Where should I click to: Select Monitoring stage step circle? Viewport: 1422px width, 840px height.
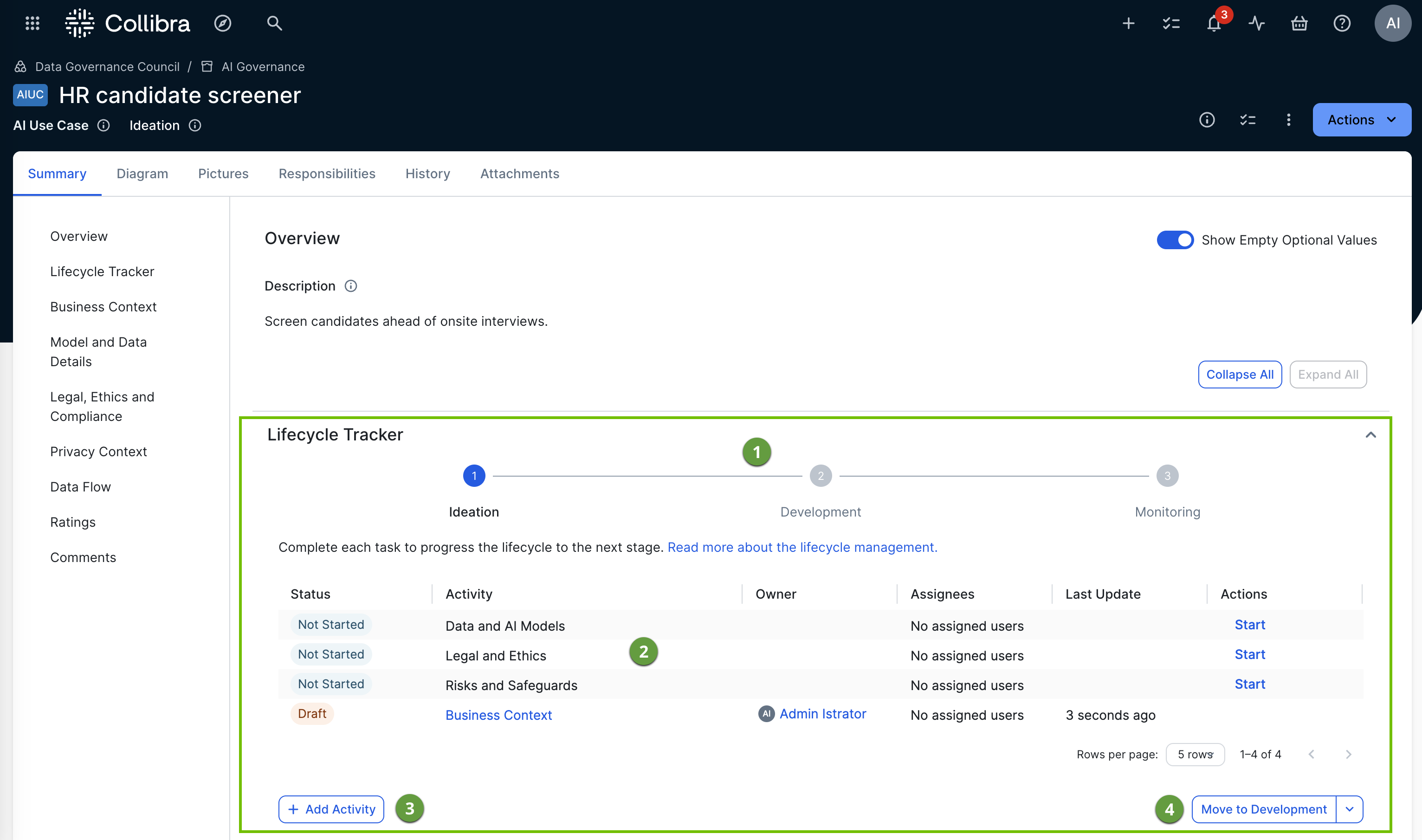1167,476
